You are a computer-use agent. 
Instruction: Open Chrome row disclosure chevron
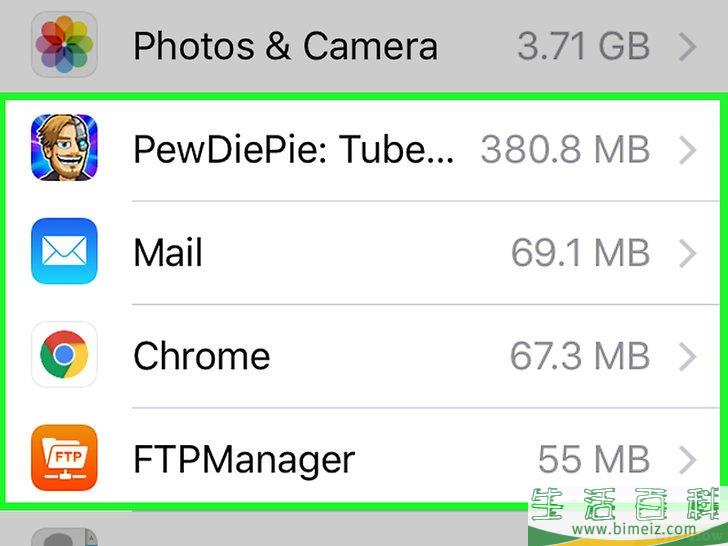[x=688, y=357]
